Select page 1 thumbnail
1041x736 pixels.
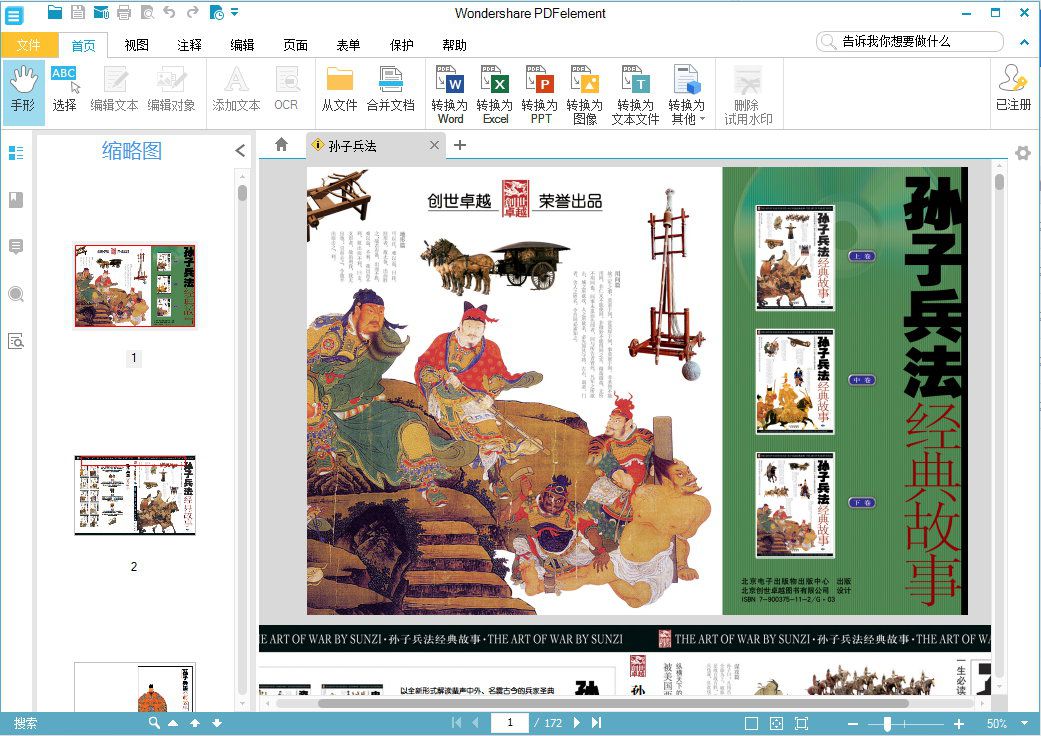[x=135, y=286]
